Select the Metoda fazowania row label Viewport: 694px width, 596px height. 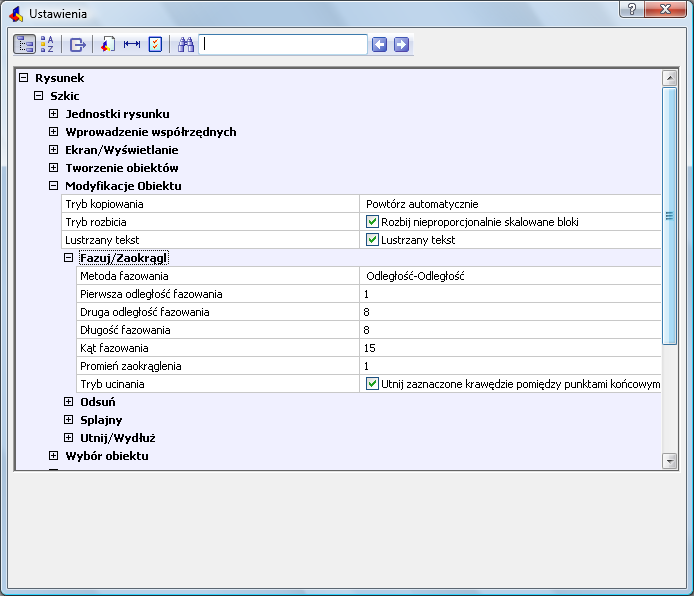coord(124,276)
